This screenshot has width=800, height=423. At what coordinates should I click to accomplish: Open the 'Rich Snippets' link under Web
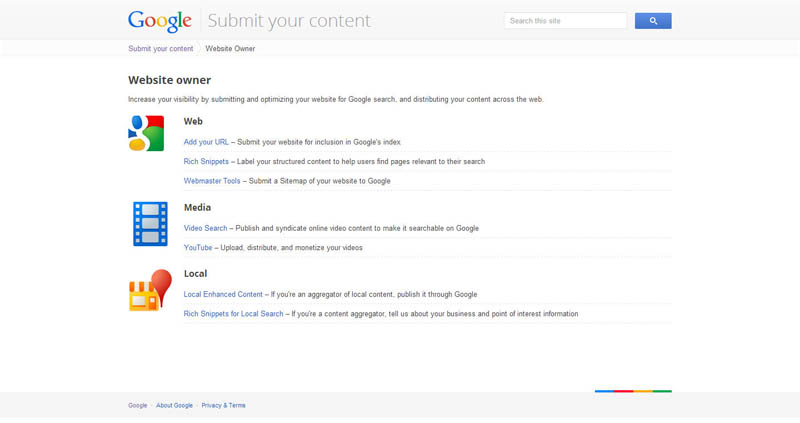coord(206,162)
